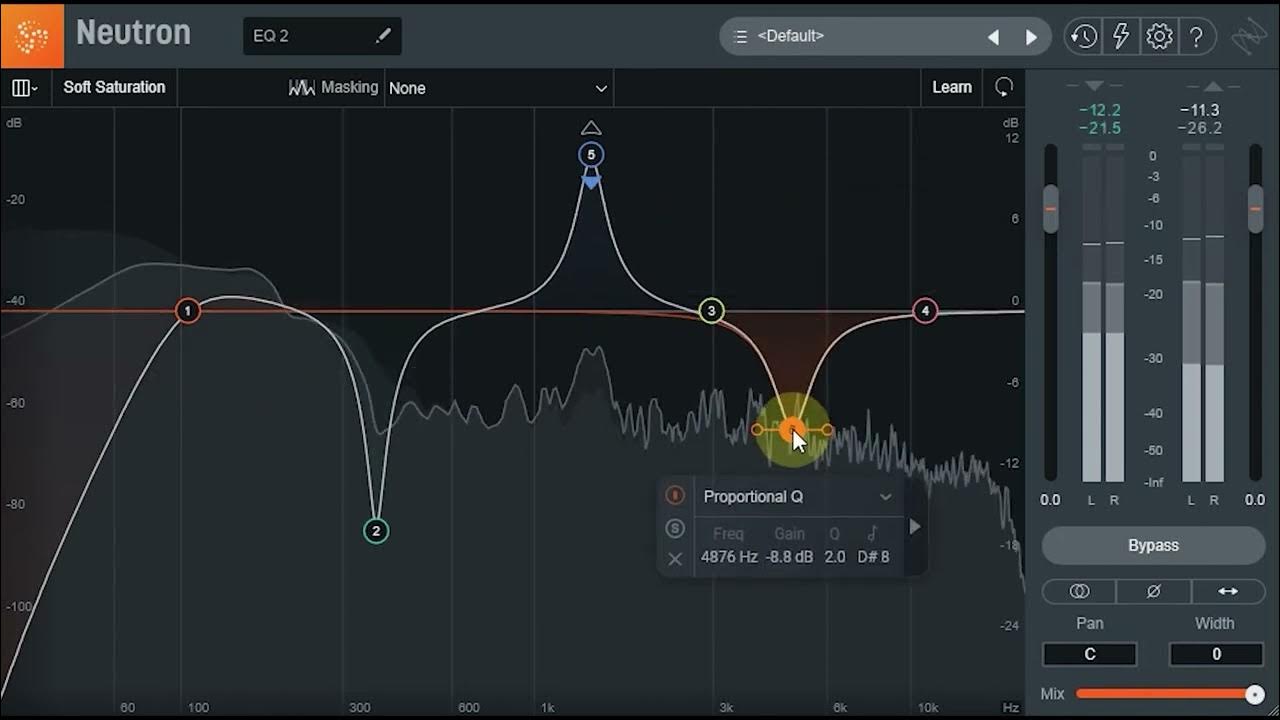Click the output gain value 0.0

tap(1255, 500)
